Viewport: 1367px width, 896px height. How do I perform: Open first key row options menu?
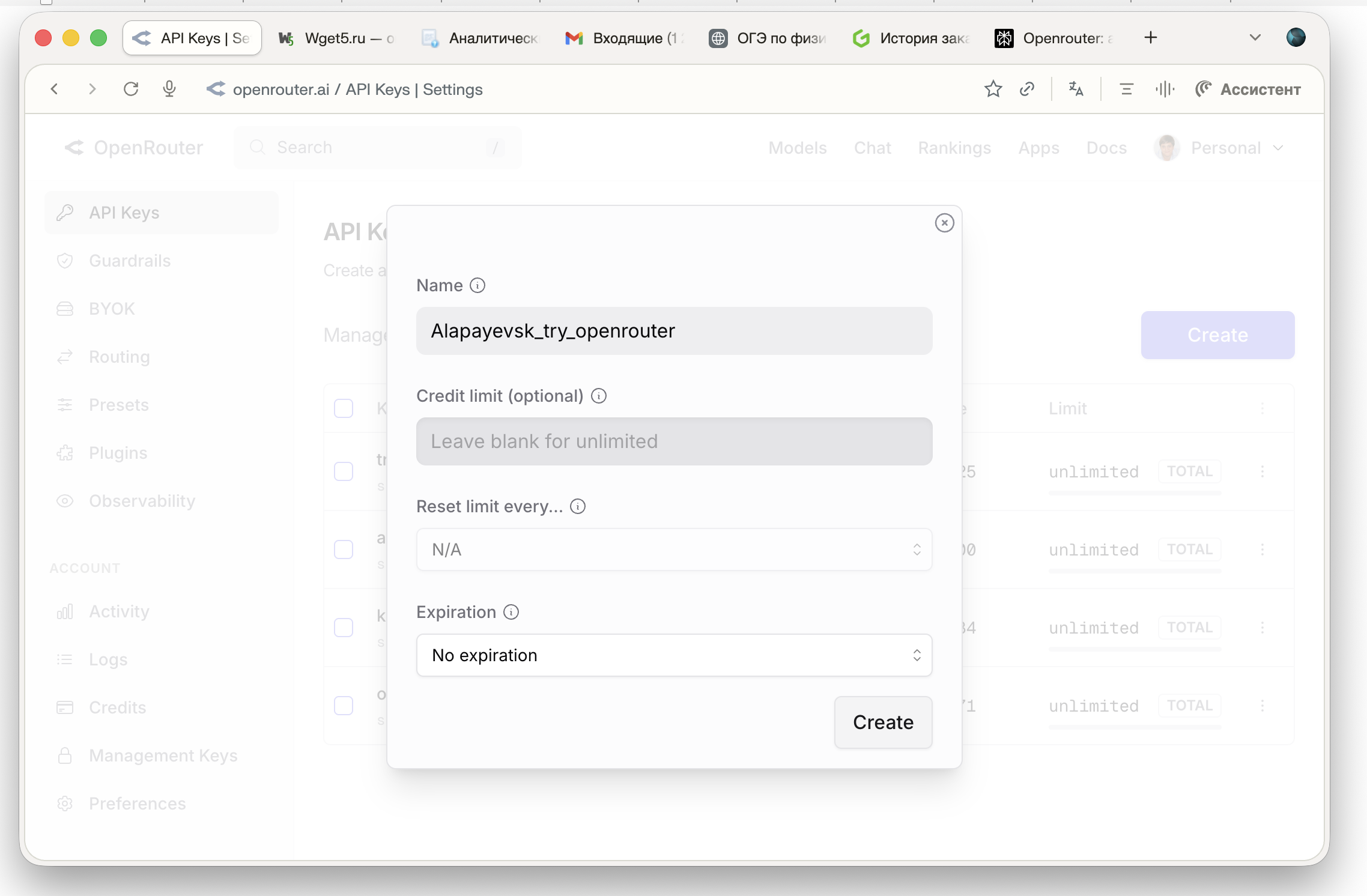1262,471
